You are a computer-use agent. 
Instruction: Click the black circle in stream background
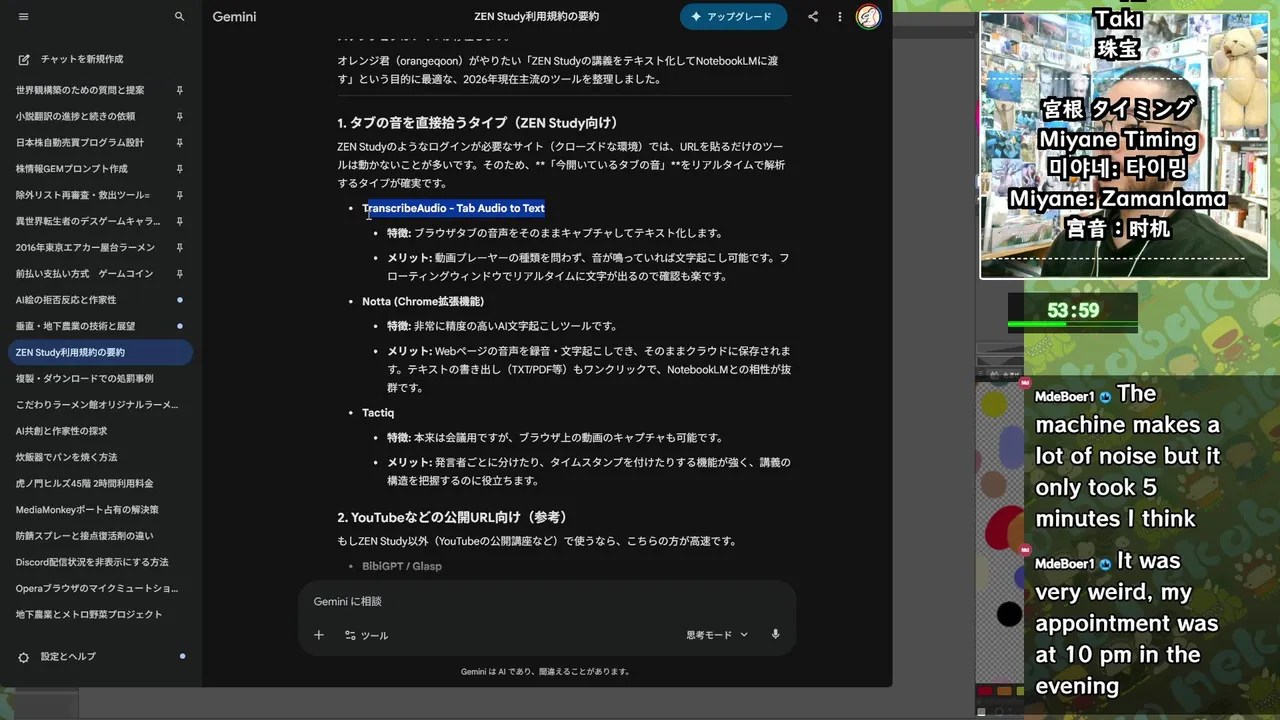(1009, 614)
